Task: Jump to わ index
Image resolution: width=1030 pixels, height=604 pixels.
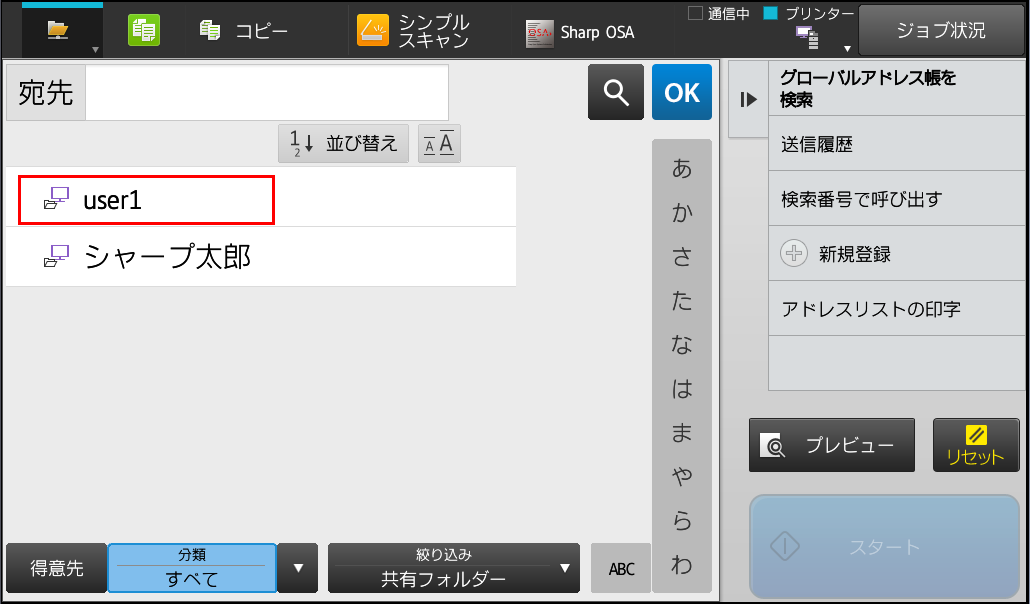Action: click(682, 565)
